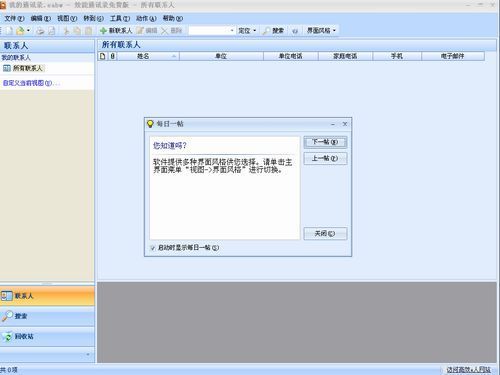Switch to the 搜索 navigation pane button
The height and width of the screenshot is (375, 500).
[47, 316]
